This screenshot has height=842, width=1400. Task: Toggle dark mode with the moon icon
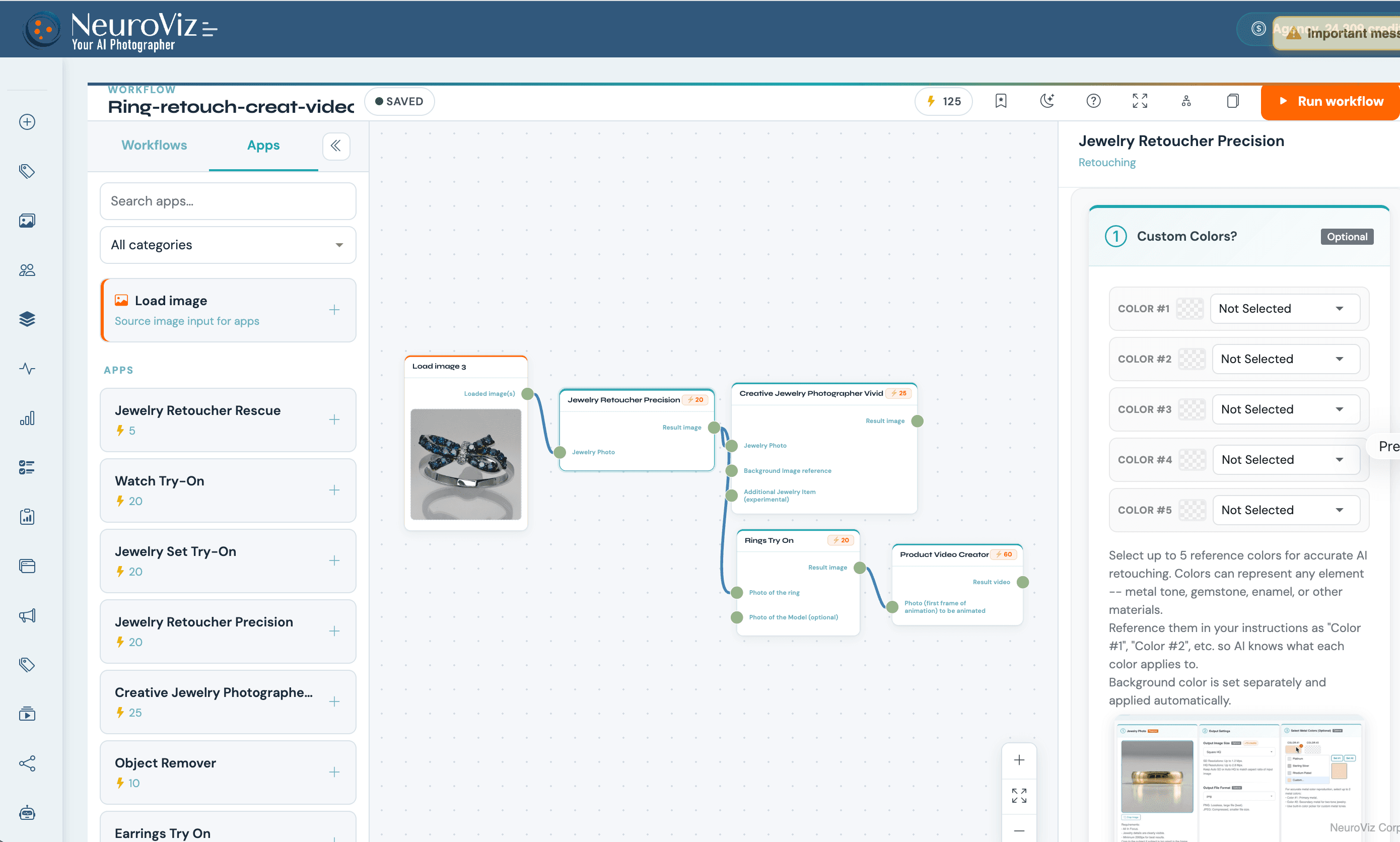pos(1047,101)
